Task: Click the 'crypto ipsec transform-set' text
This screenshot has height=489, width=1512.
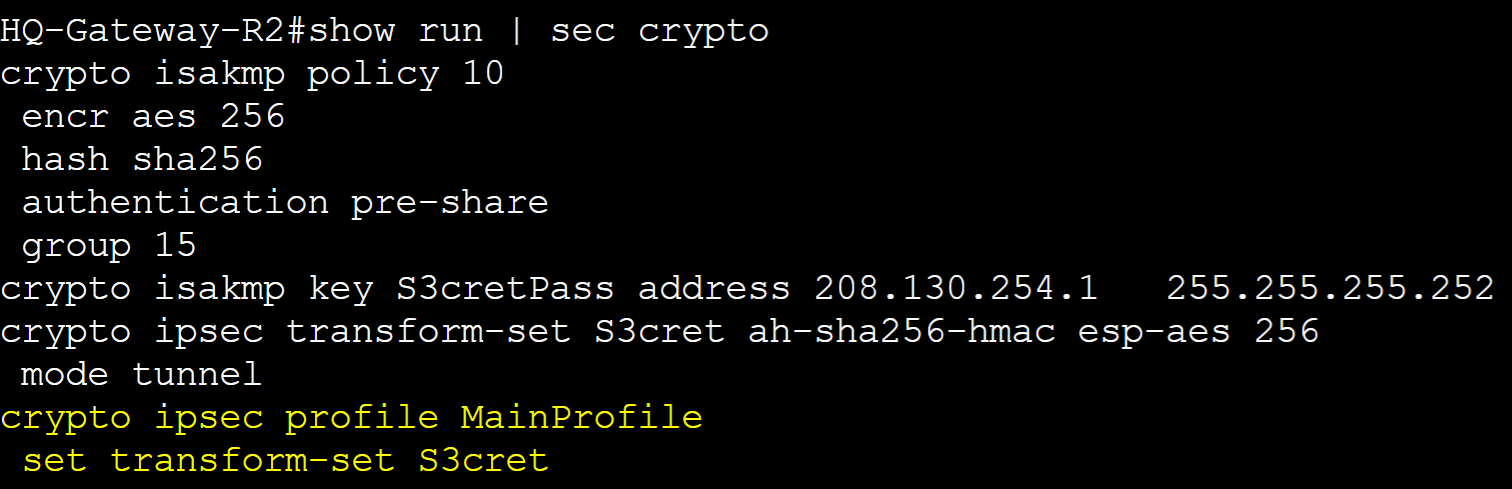Action: coord(285,331)
